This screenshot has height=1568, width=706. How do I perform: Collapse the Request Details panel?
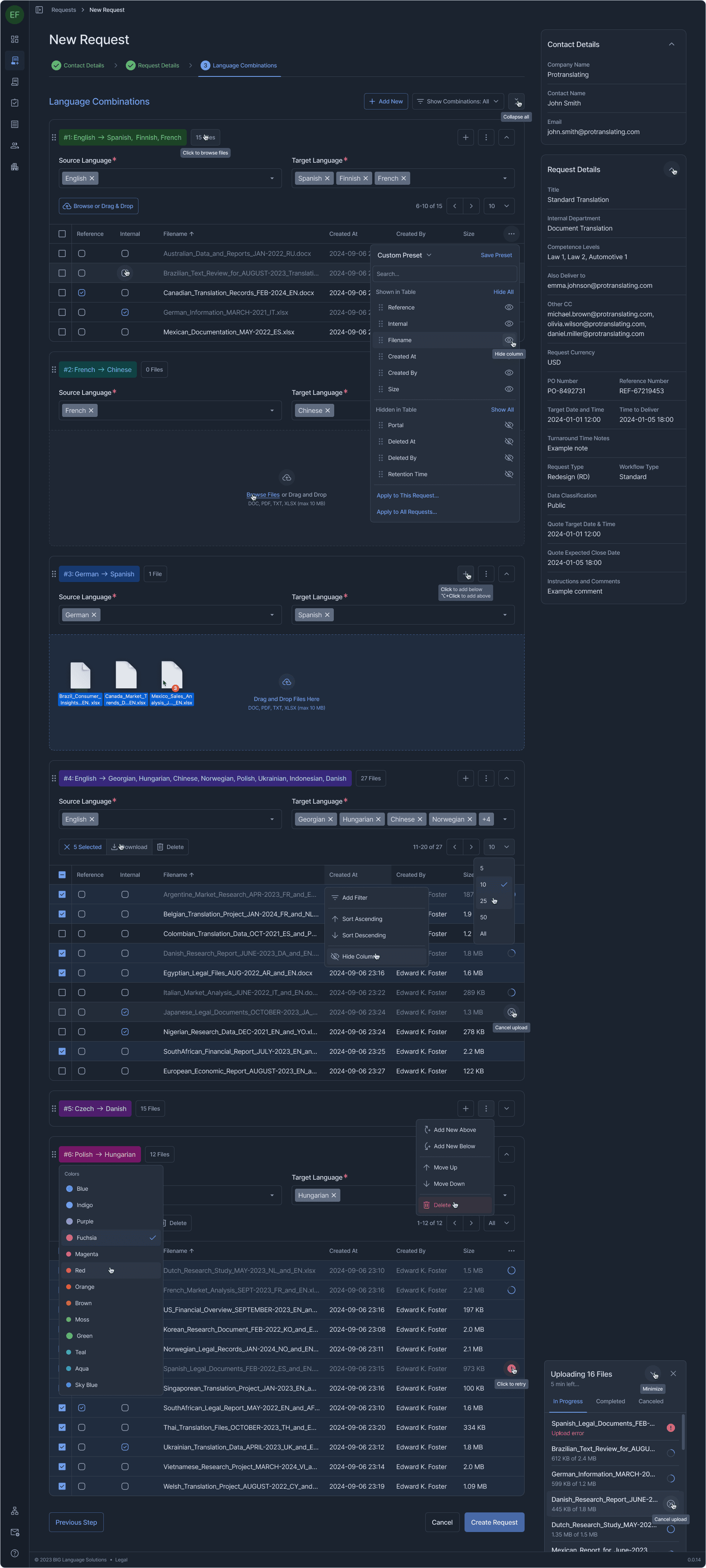coord(671,170)
